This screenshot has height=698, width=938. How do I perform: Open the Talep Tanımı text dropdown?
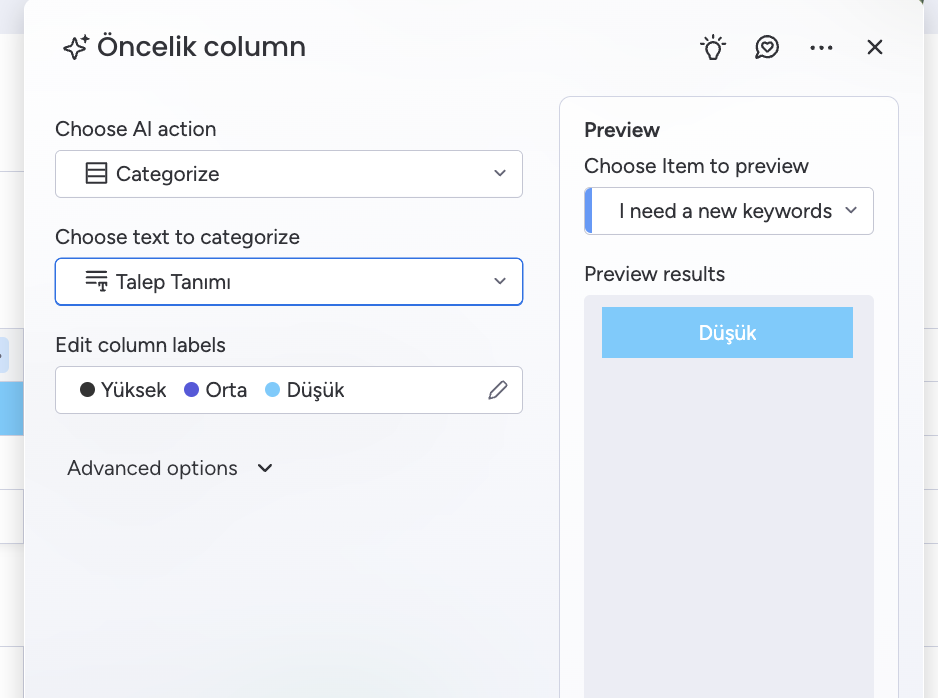pos(289,282)
